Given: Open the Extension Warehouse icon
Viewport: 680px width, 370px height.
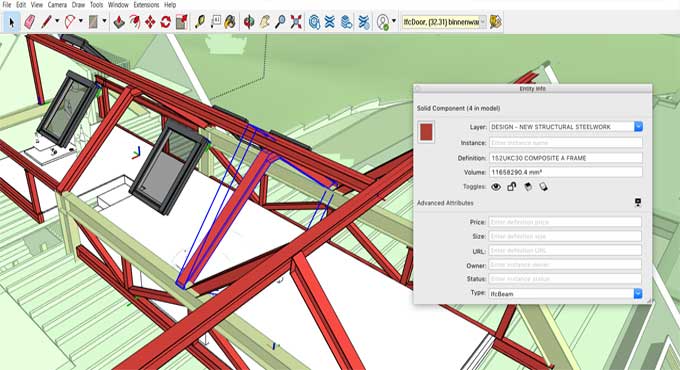Looking at the screenshot, I should click(x=330, y=22).
